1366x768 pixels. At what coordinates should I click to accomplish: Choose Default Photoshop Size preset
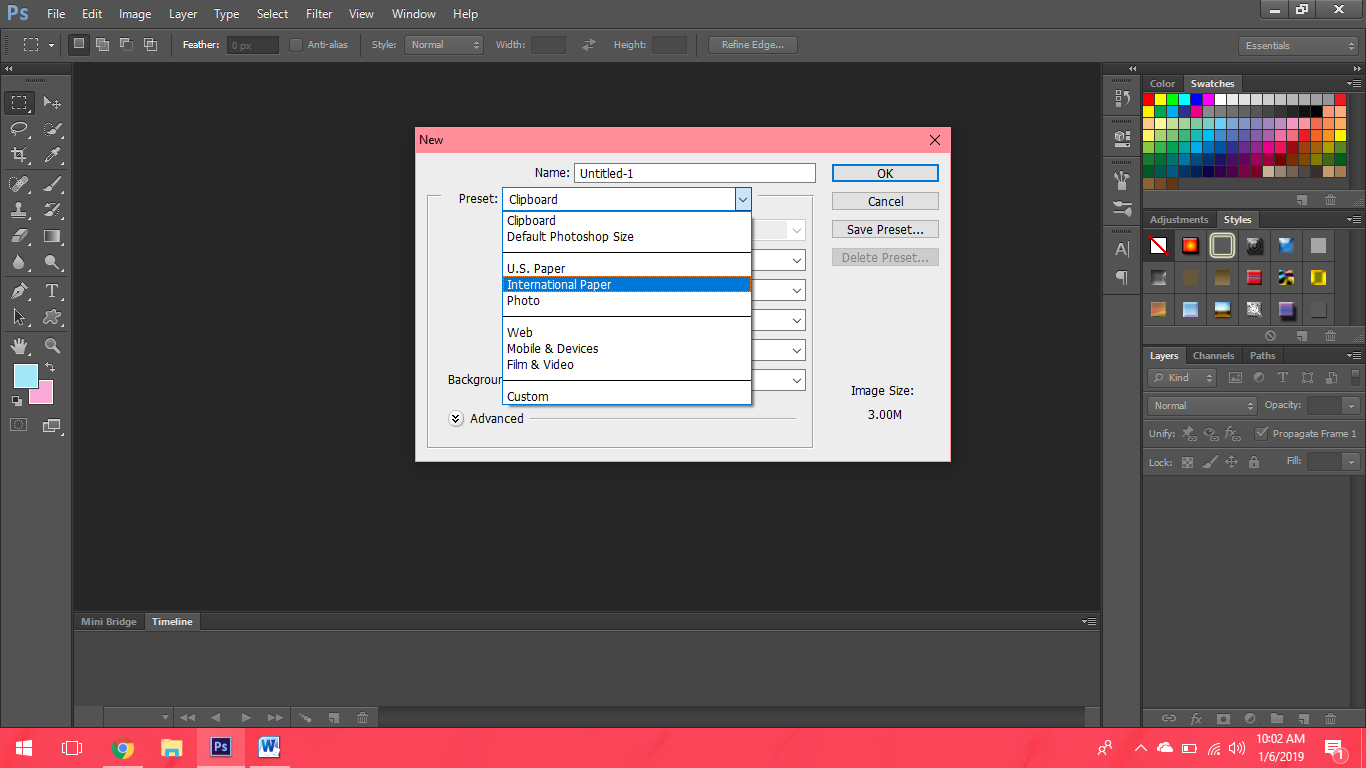click(626, 237)
